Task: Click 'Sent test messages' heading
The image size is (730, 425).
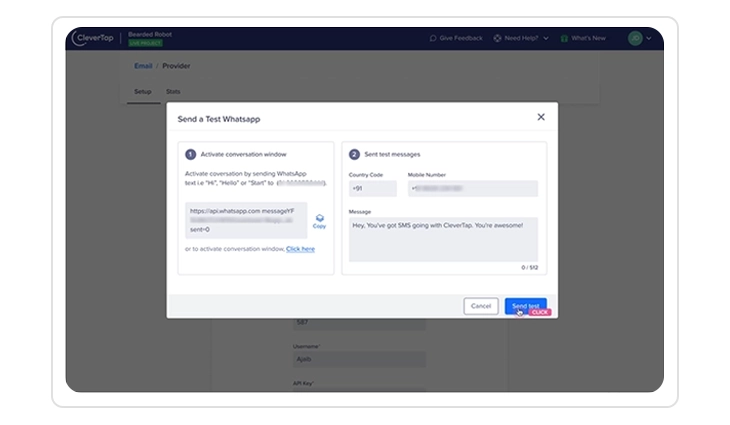Action: point(392,154)
